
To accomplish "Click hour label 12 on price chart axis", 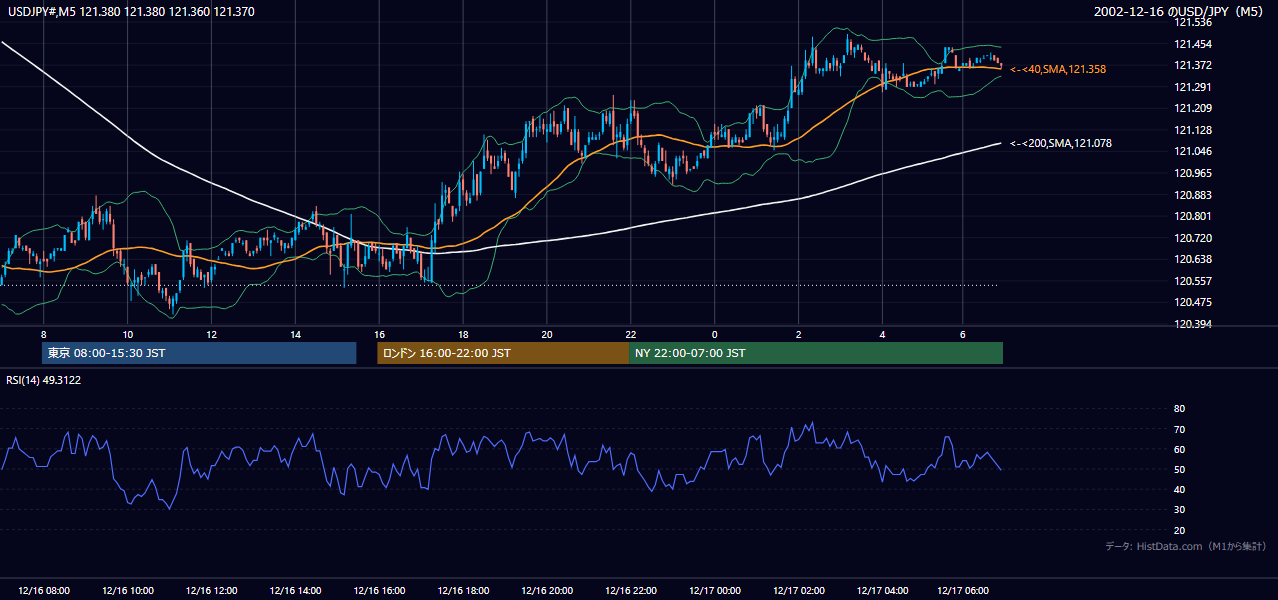I will pos(211,333).
